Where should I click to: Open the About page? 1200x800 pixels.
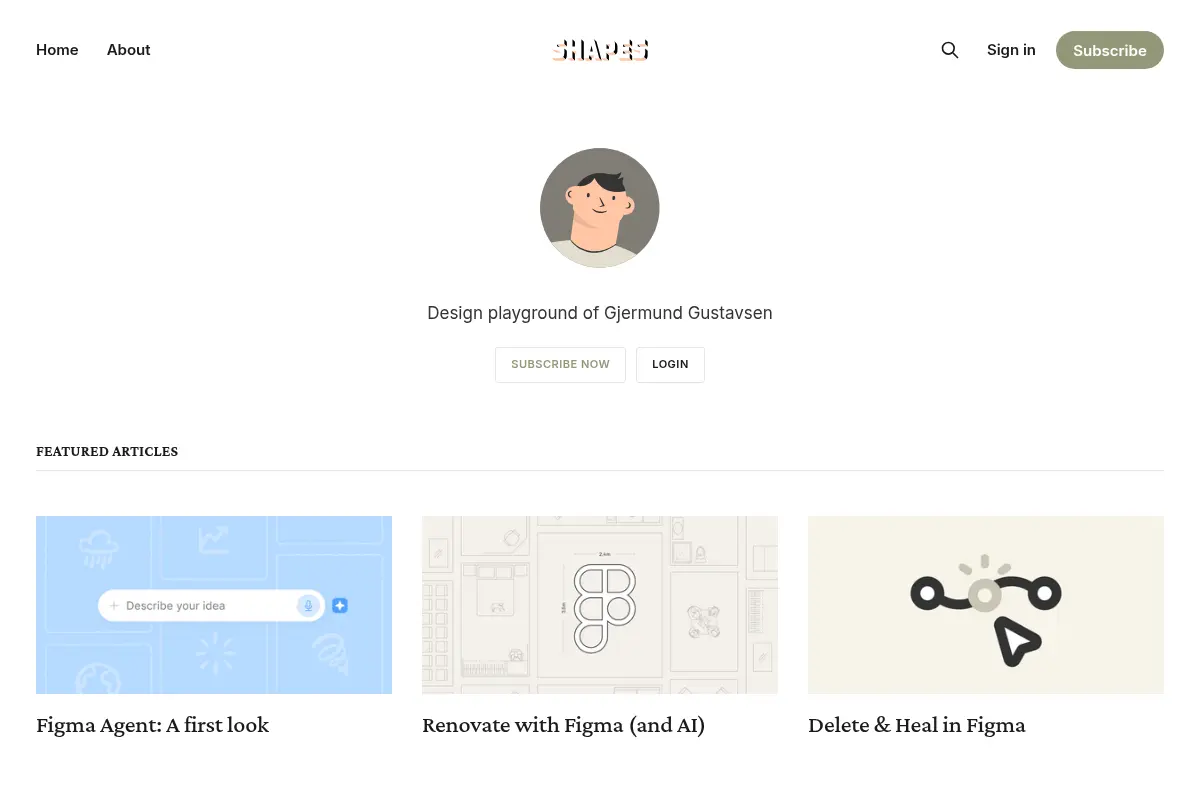pos(129,50)
